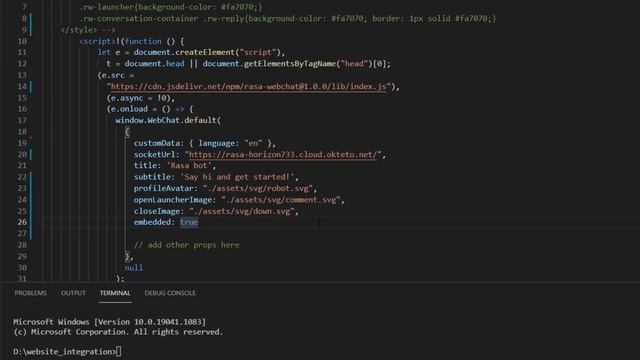Click line number 26 in the gutter
The height and width of the screenshot is (360, 640).
tap(22, 222)
